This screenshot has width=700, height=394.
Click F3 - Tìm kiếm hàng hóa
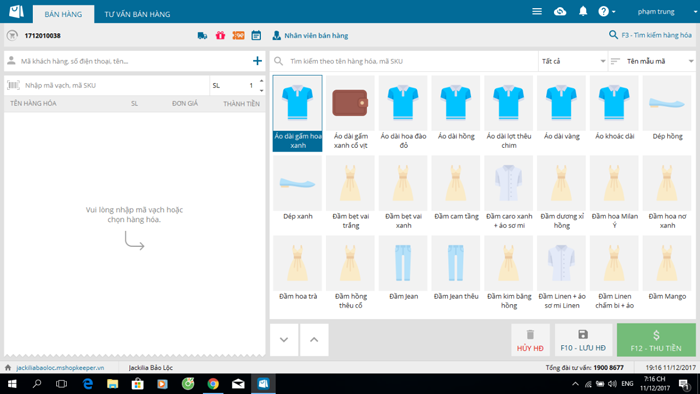point(650,35)
